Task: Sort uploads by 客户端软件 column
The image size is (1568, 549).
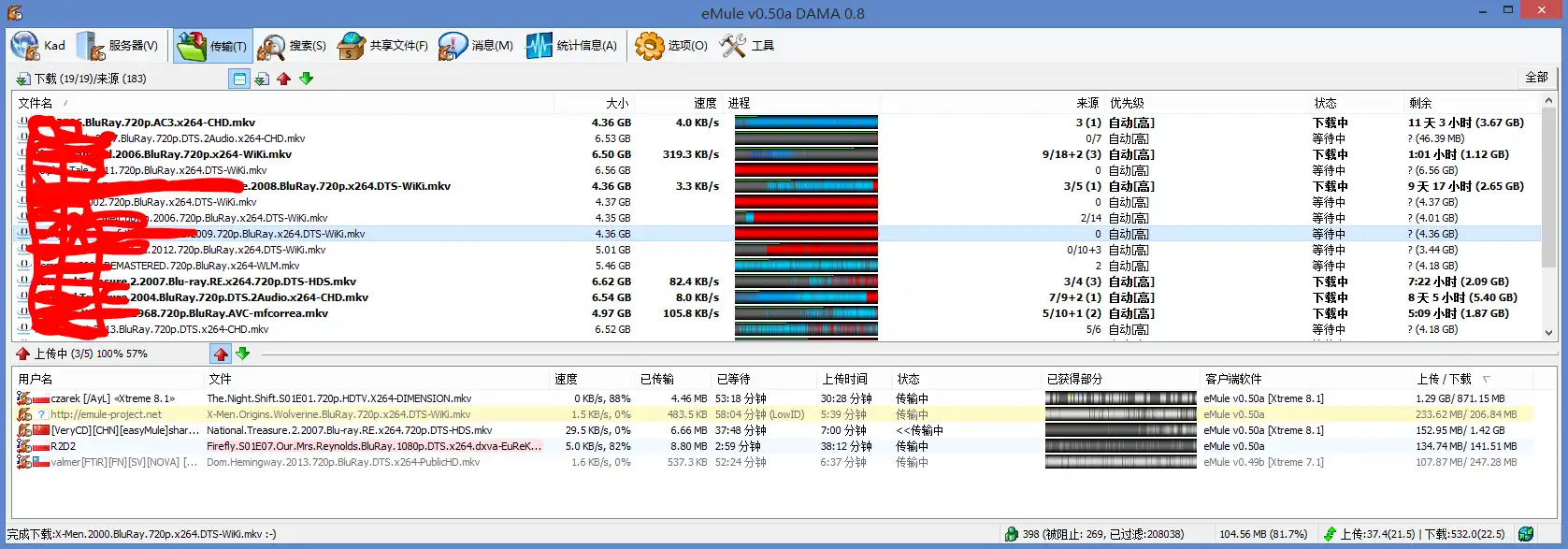Action: click(x=1305, y=379)
